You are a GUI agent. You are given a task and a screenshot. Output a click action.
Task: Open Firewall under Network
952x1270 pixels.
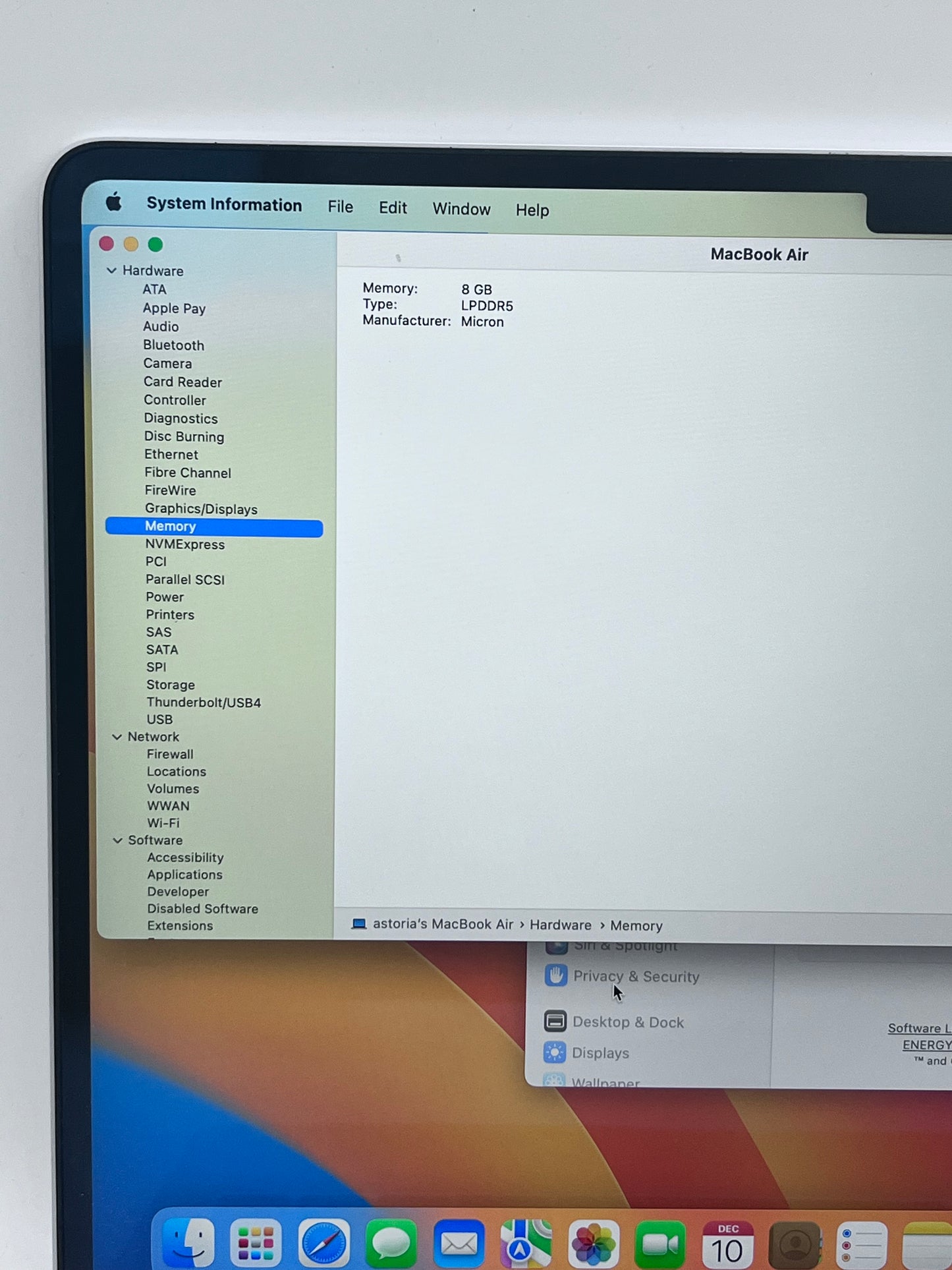click(170, 754)
